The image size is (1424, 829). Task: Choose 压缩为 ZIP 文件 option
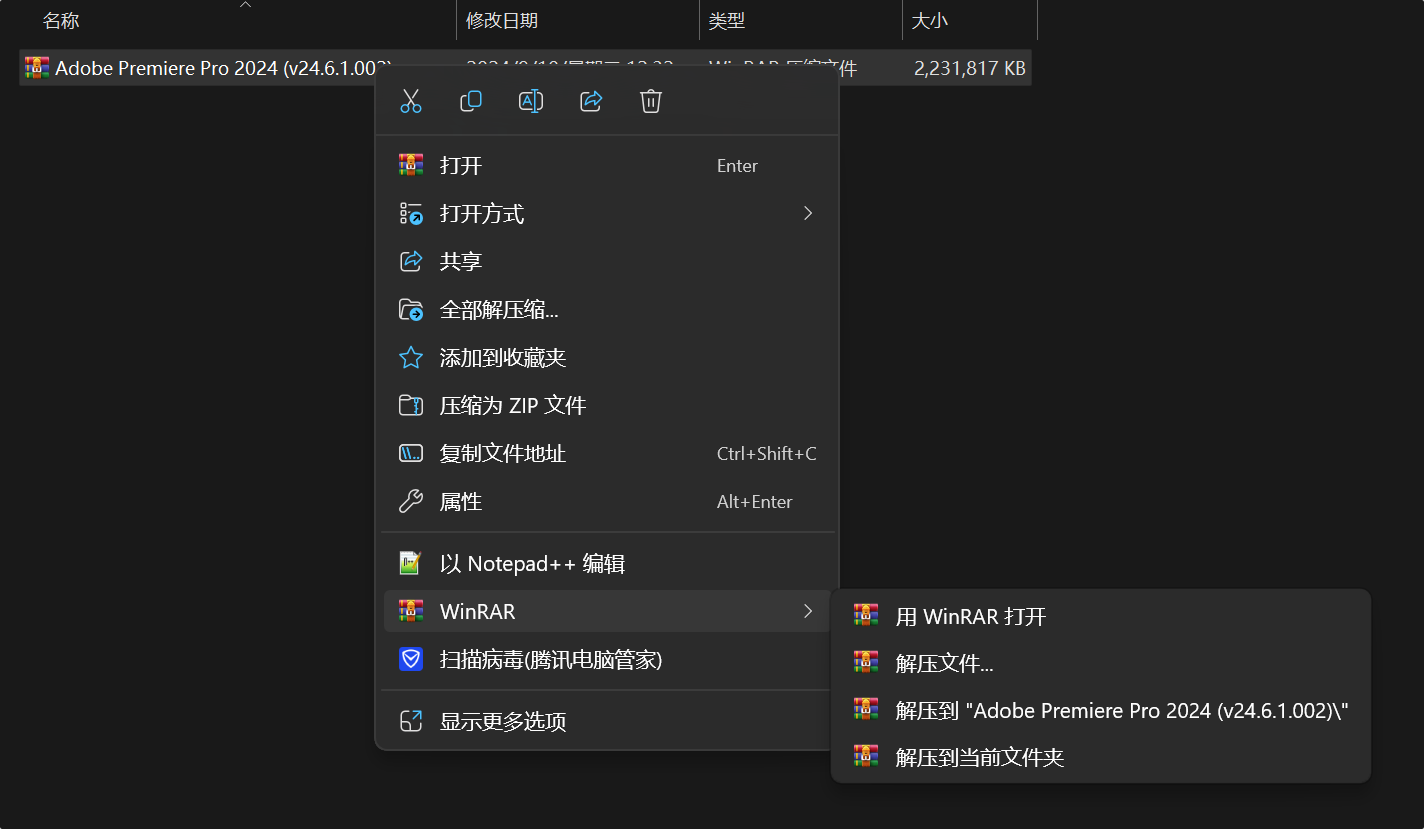[512, 406]
